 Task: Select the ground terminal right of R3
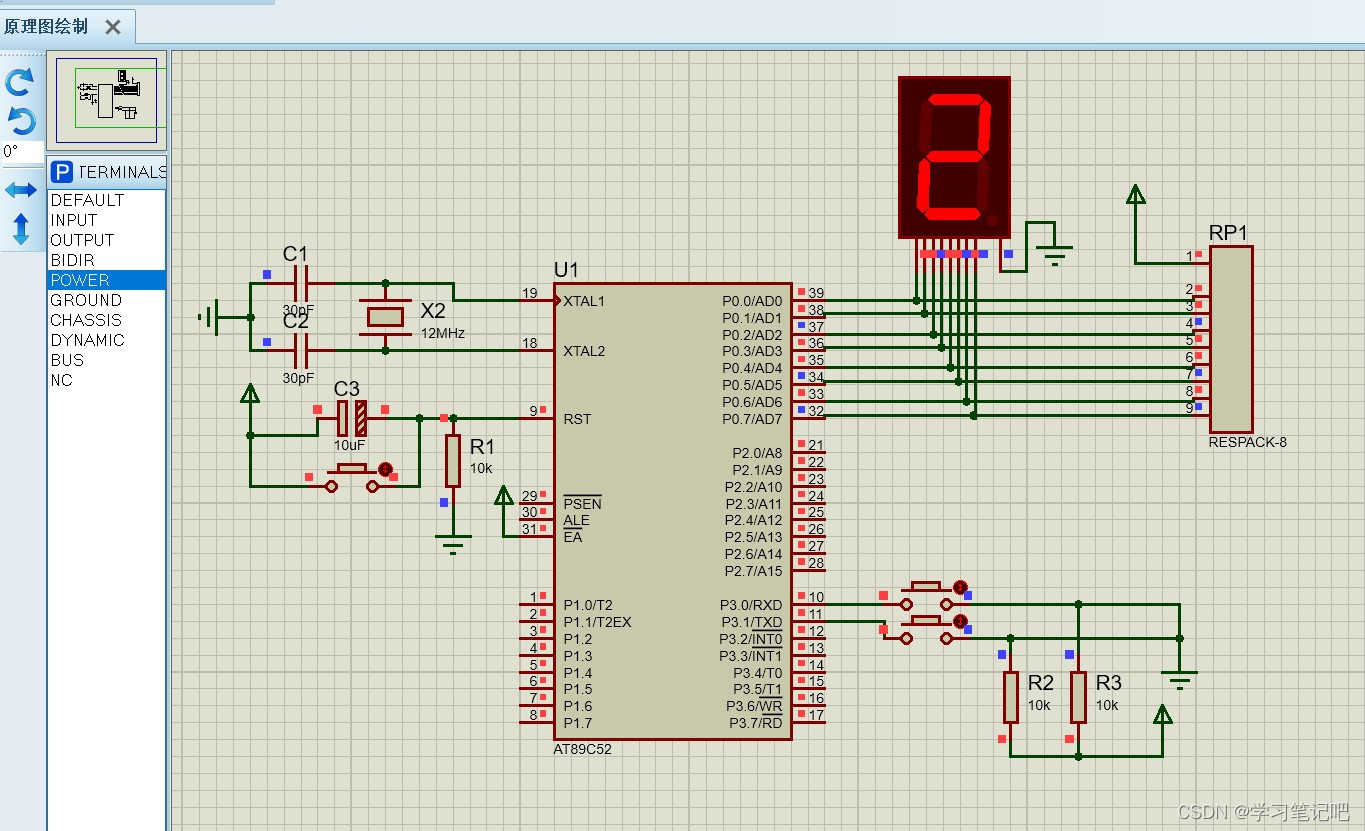[x=1180, y=680]
